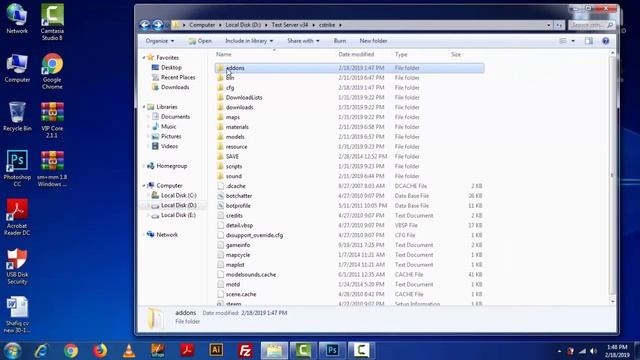Select Desktop under Favorites
Image resolution: width=640 pixels, height=360 pixels.
pos(171,68)
